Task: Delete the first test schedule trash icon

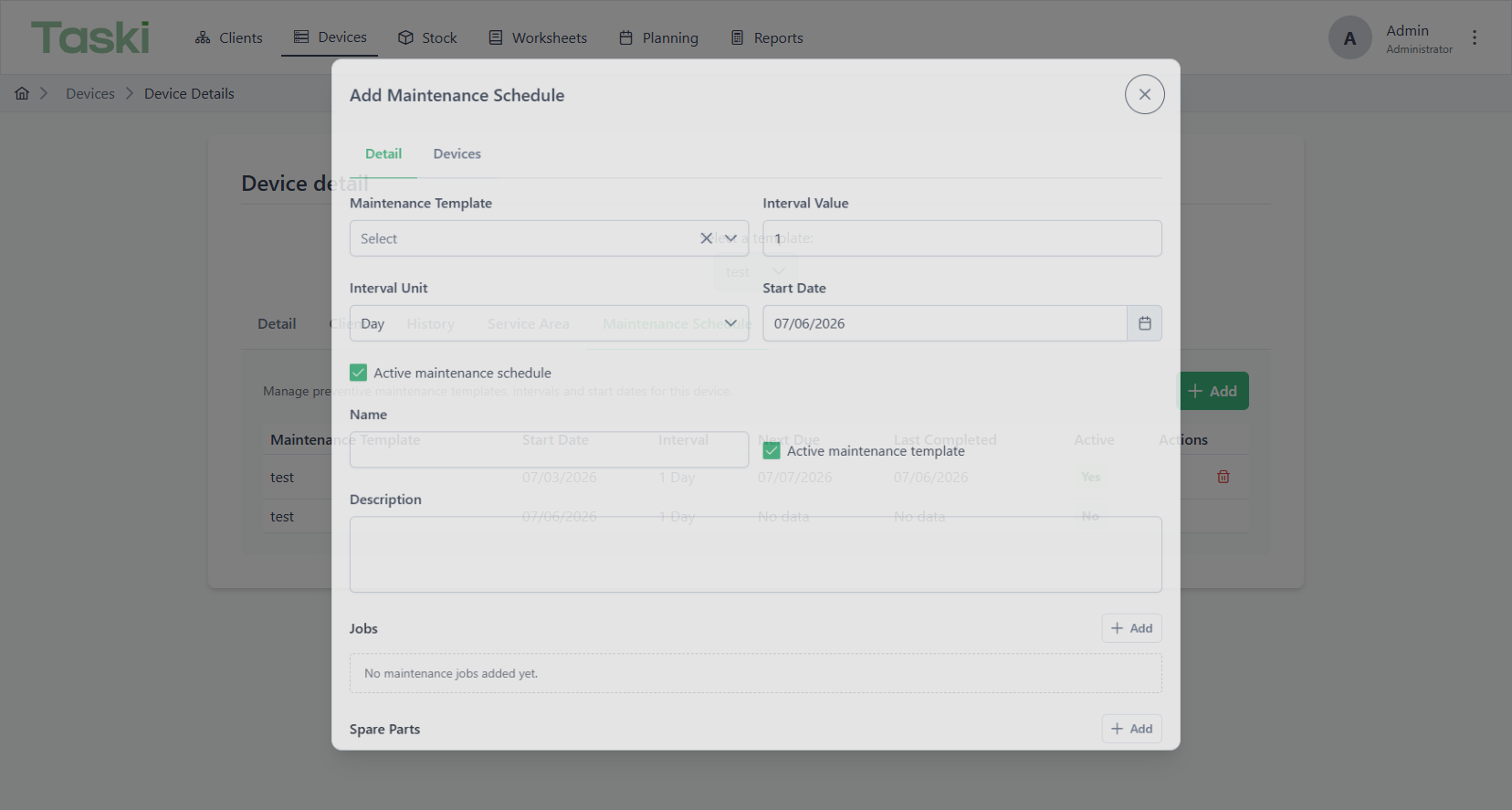Action: tap(1223, 477)
